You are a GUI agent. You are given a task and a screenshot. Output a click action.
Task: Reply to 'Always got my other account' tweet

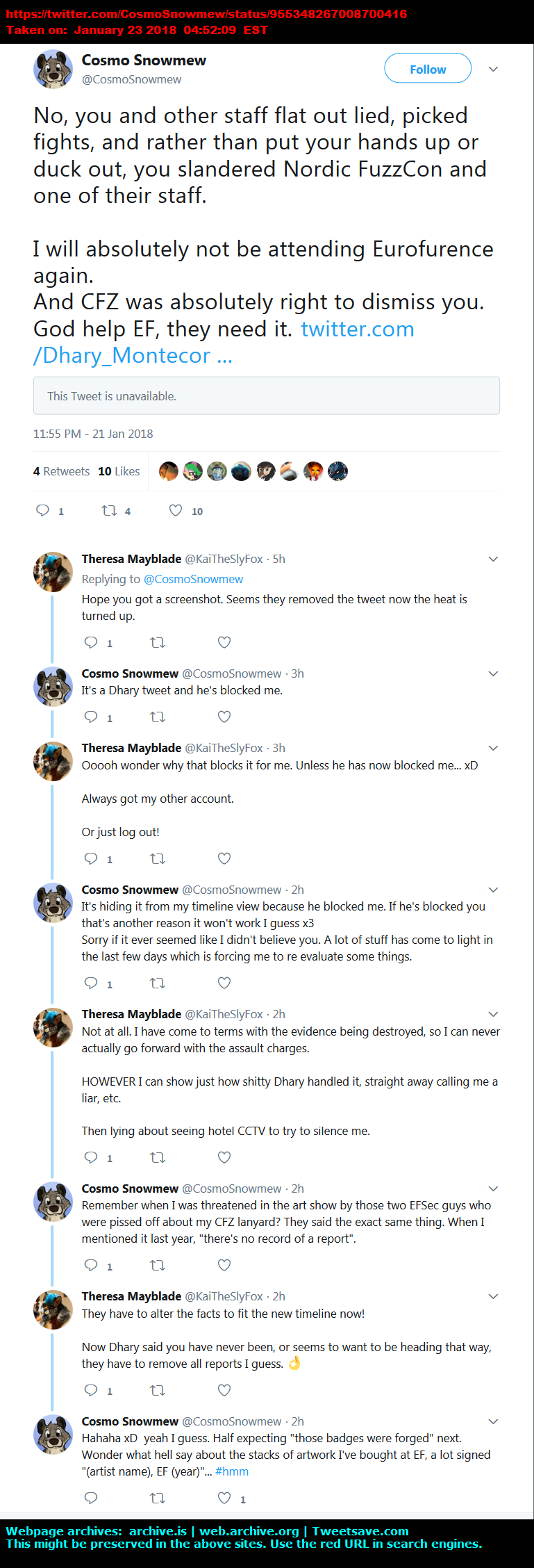(91, 858)
